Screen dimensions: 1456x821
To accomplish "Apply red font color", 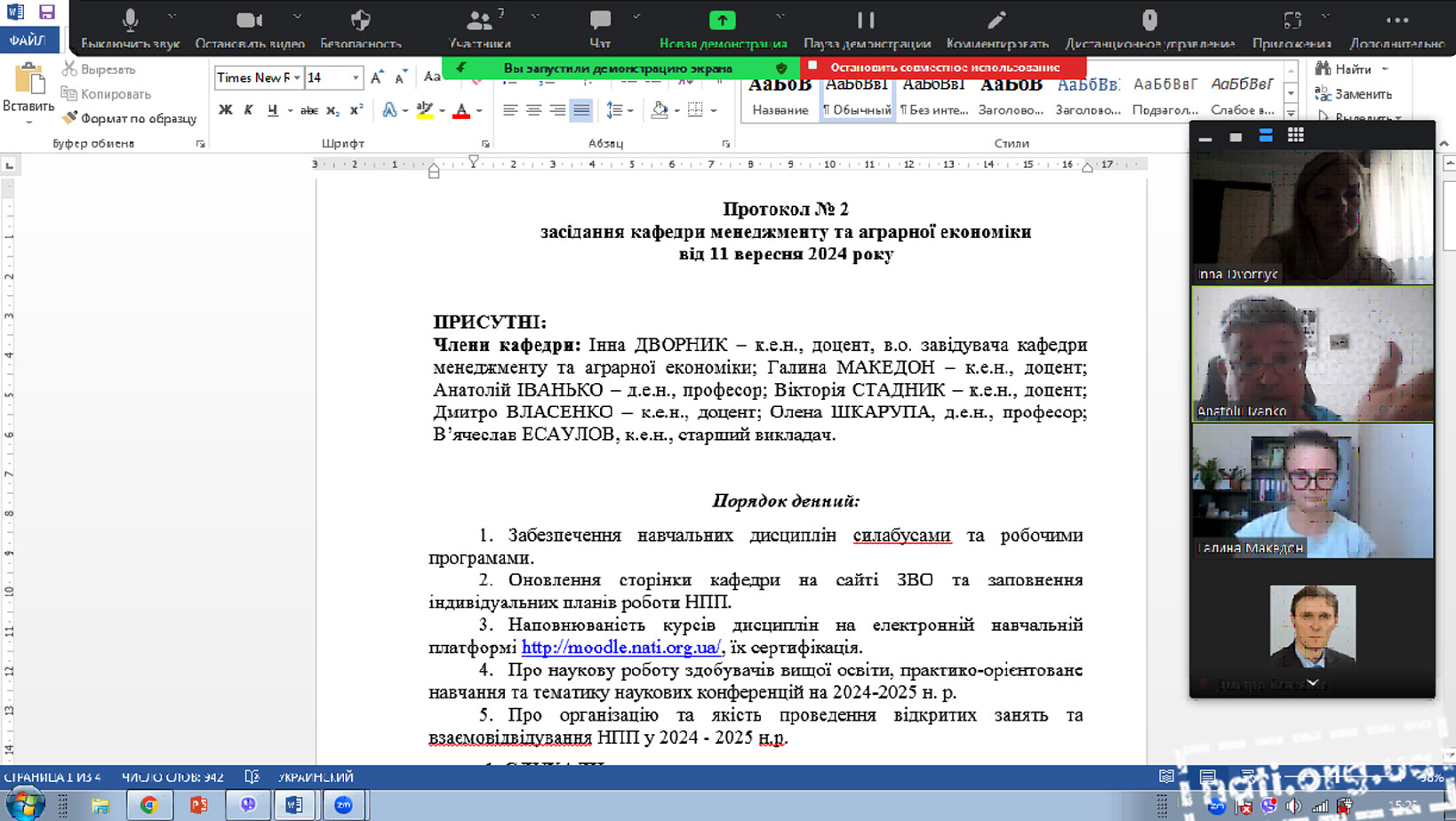I will tap(461, 110).
